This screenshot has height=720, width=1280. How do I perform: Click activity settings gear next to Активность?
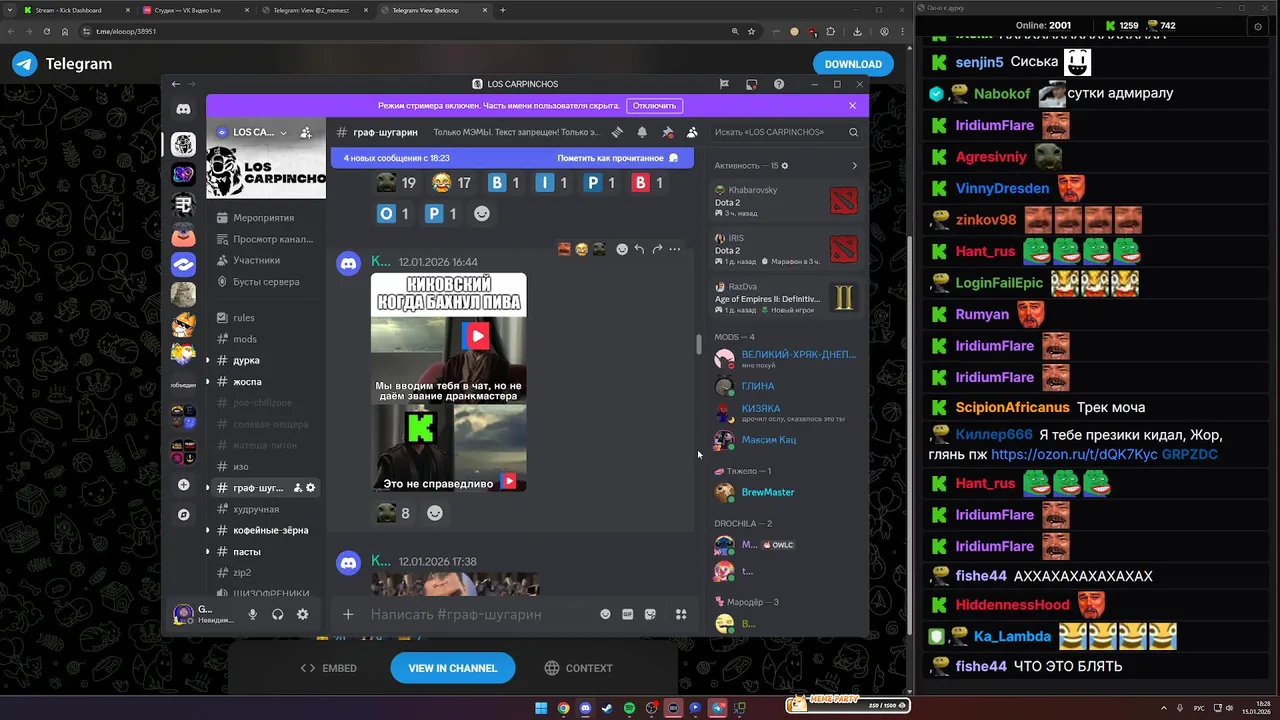(x=785, y=165)
